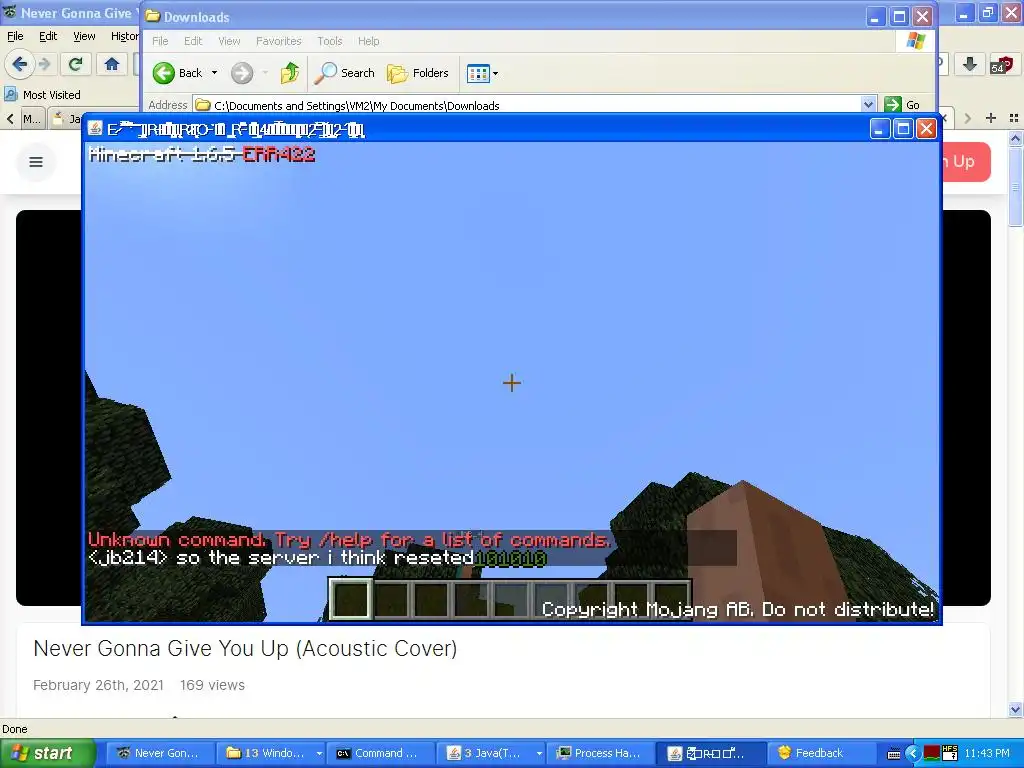
Task: Open the Windows Start menu
Action: (x=47, y=753)
